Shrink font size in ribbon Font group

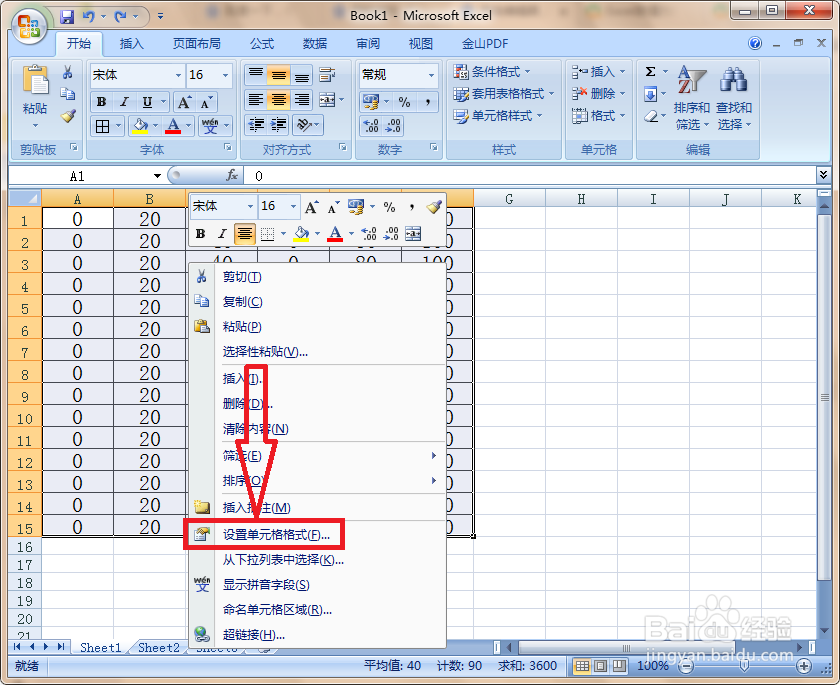click(206, 102)
